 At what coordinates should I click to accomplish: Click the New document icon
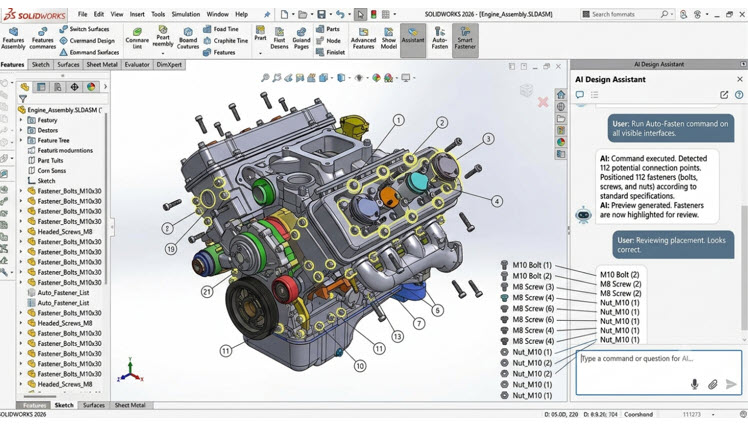point(284,14)
